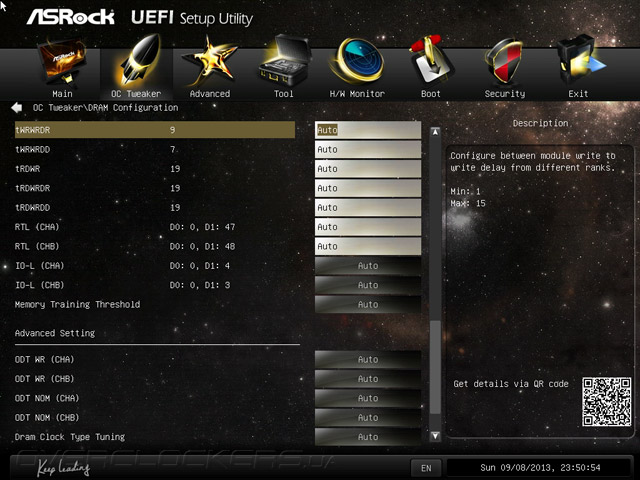
Task: Open the H/W Monitor radar icon
Action: (x=357, y=61)
